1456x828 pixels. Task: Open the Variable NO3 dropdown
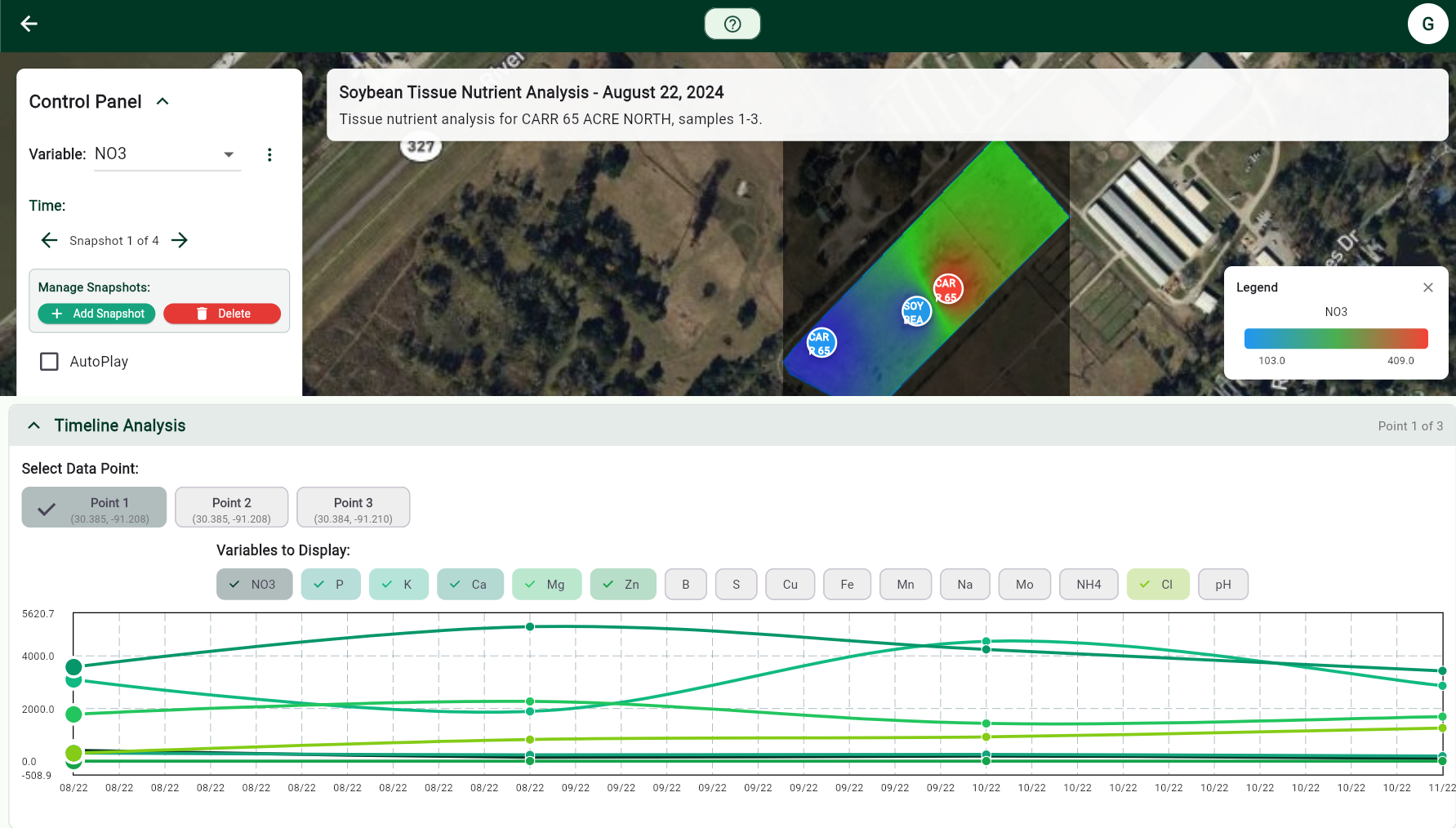tap(167, 154)
